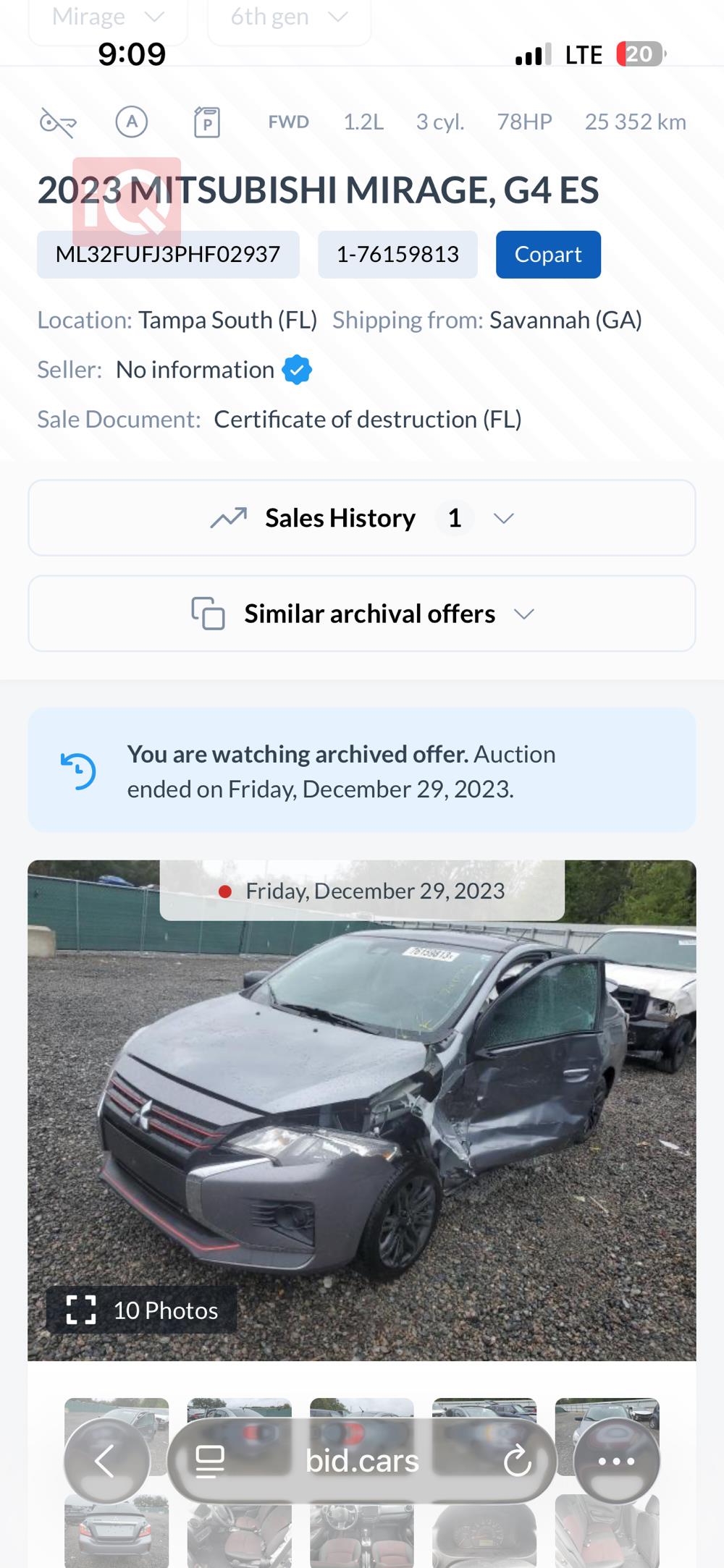Tap the lot number 1-76159813 tag
Viewport: 724px width, 1568px height.
[x=397, y=255]
